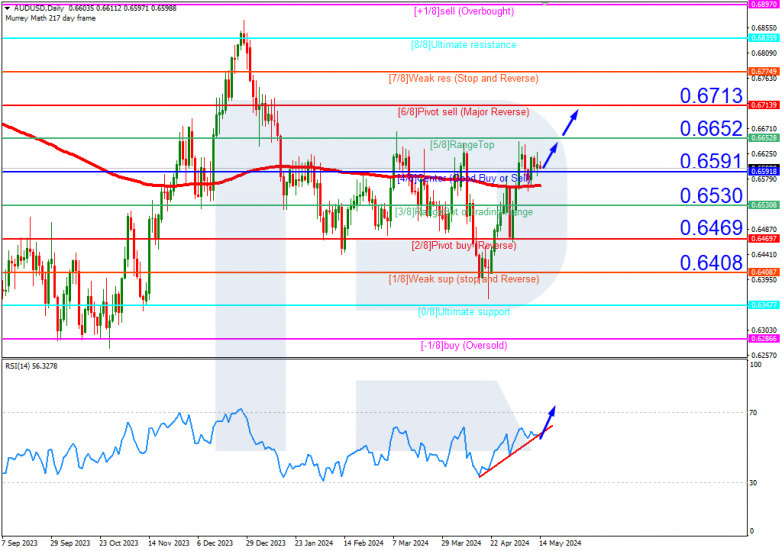782x551 pixels.
Task: Click the RSI 70 level value
Action: pyautogui.click(x=753, y=413)
